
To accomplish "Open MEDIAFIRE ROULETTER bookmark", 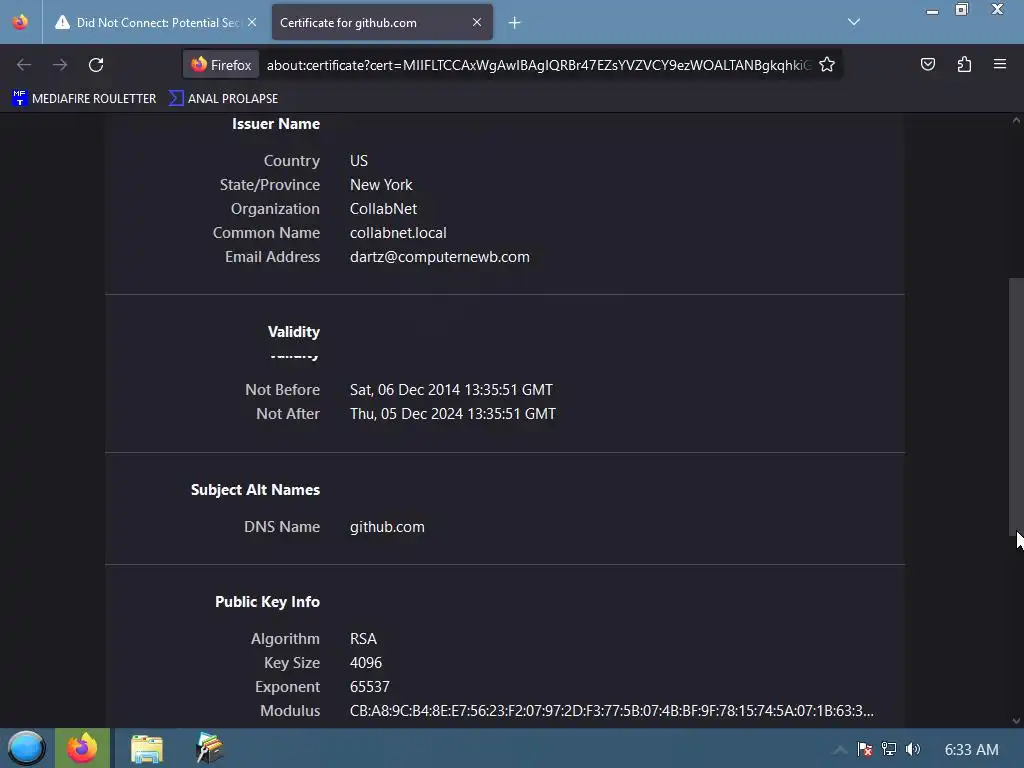I will 84,99.
